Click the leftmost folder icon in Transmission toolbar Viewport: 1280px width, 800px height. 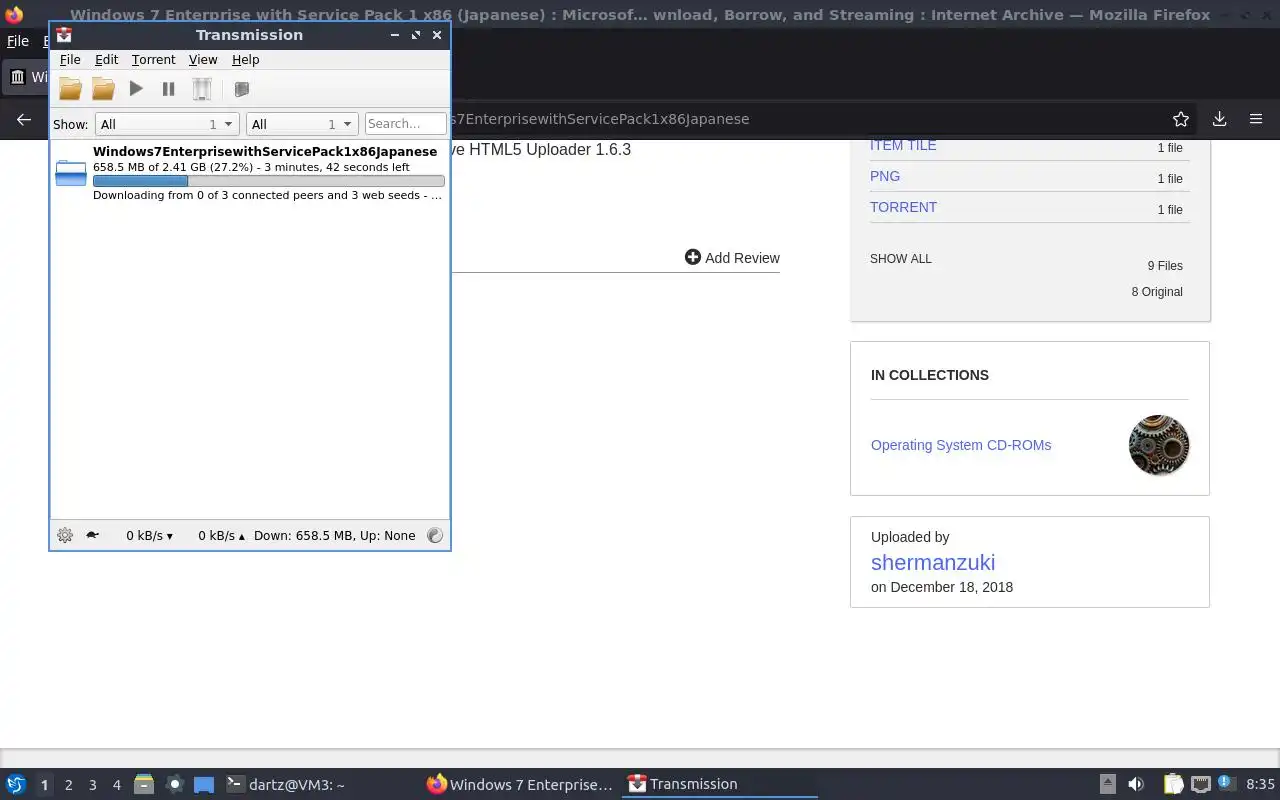pyautogui.click(x=70, y=89)
